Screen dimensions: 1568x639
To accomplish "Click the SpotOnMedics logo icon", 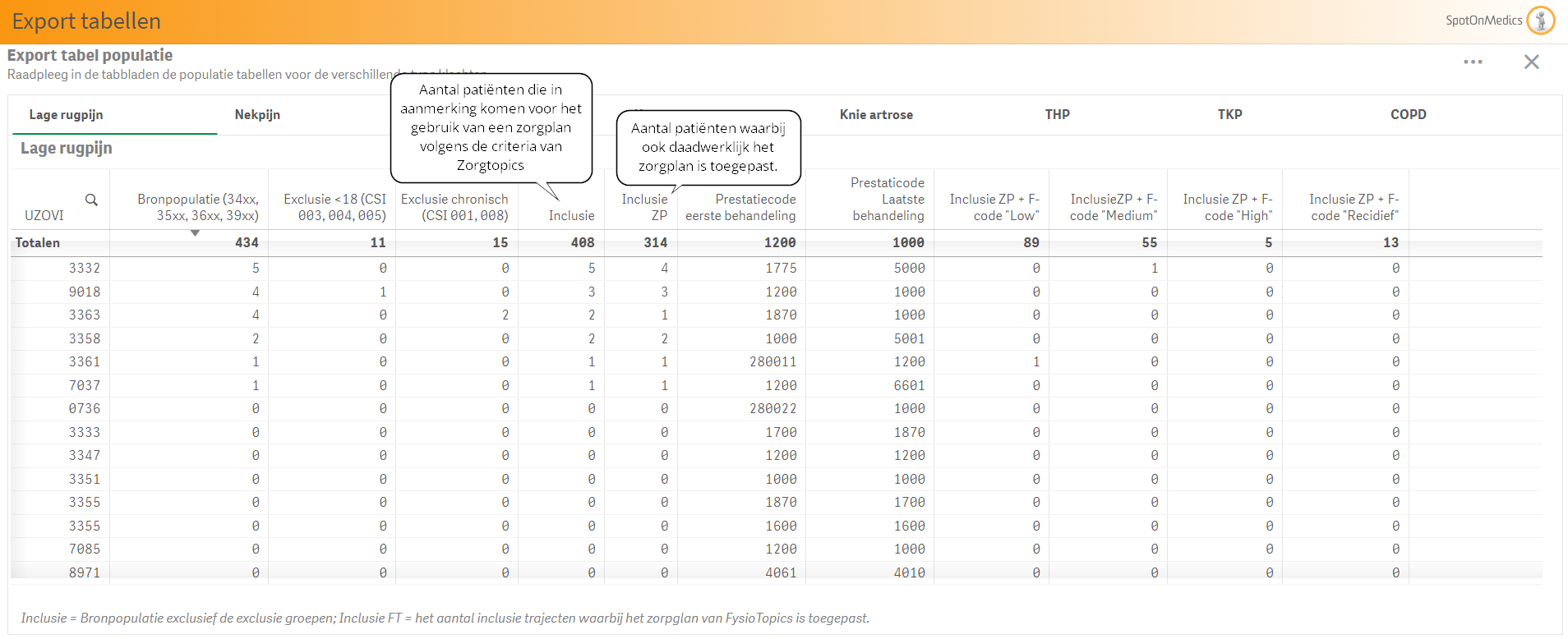I will 1541,21.
